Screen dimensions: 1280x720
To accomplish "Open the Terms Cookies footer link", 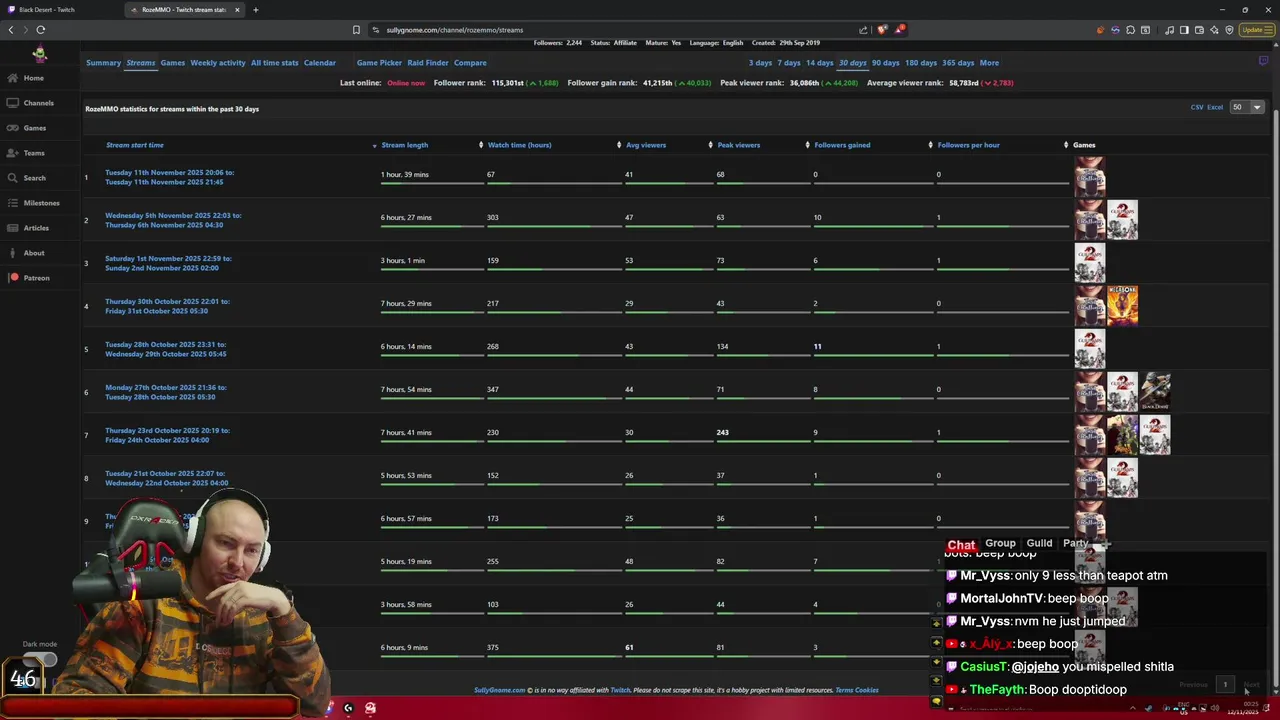I will (x=857, y=690).
